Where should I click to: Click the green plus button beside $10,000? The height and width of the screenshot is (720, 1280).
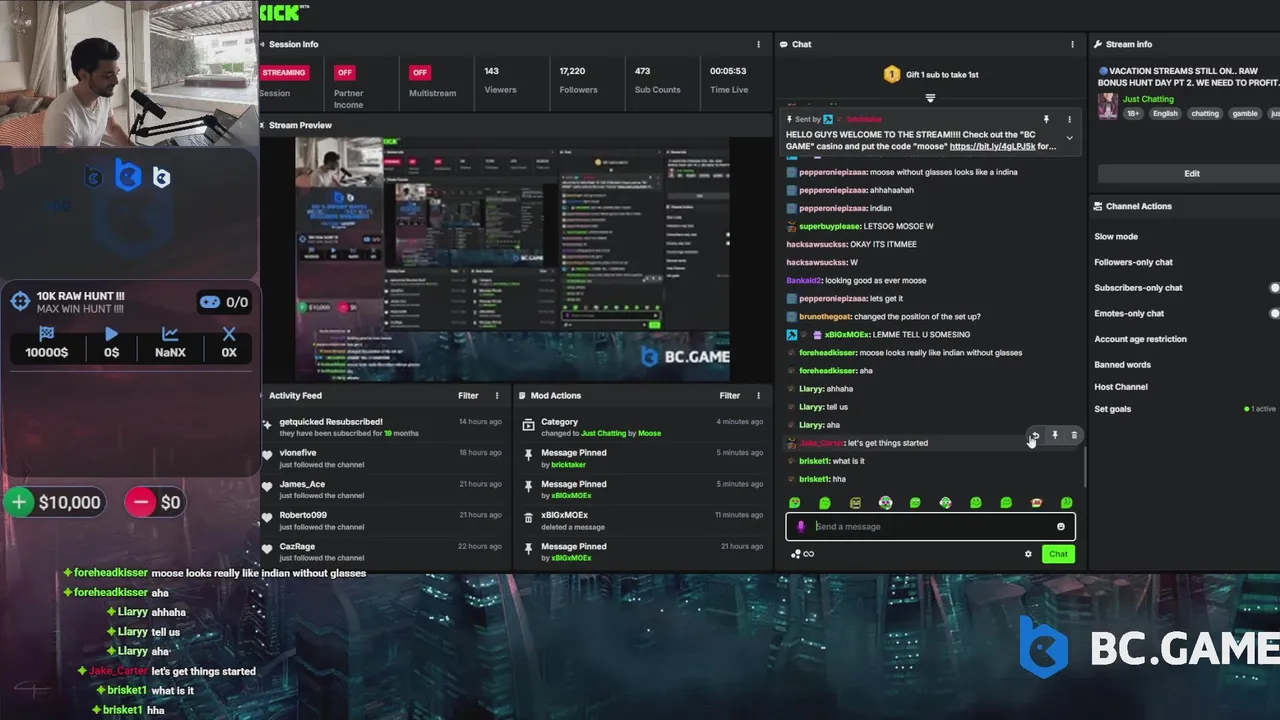pos(19,503)
